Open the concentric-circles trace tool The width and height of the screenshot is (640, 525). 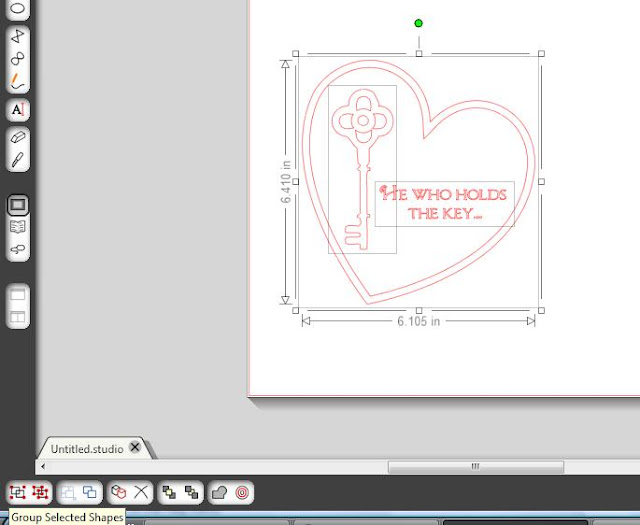pyautogui.click(x=242, y=492)
